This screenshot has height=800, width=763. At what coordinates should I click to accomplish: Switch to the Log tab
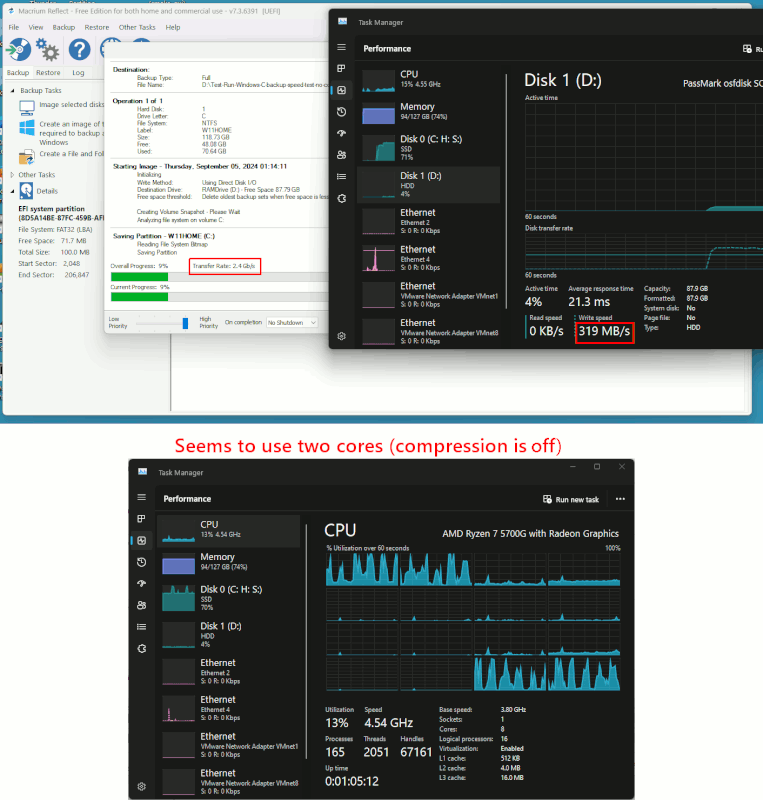pyautogui.click(x=78, y=72)
